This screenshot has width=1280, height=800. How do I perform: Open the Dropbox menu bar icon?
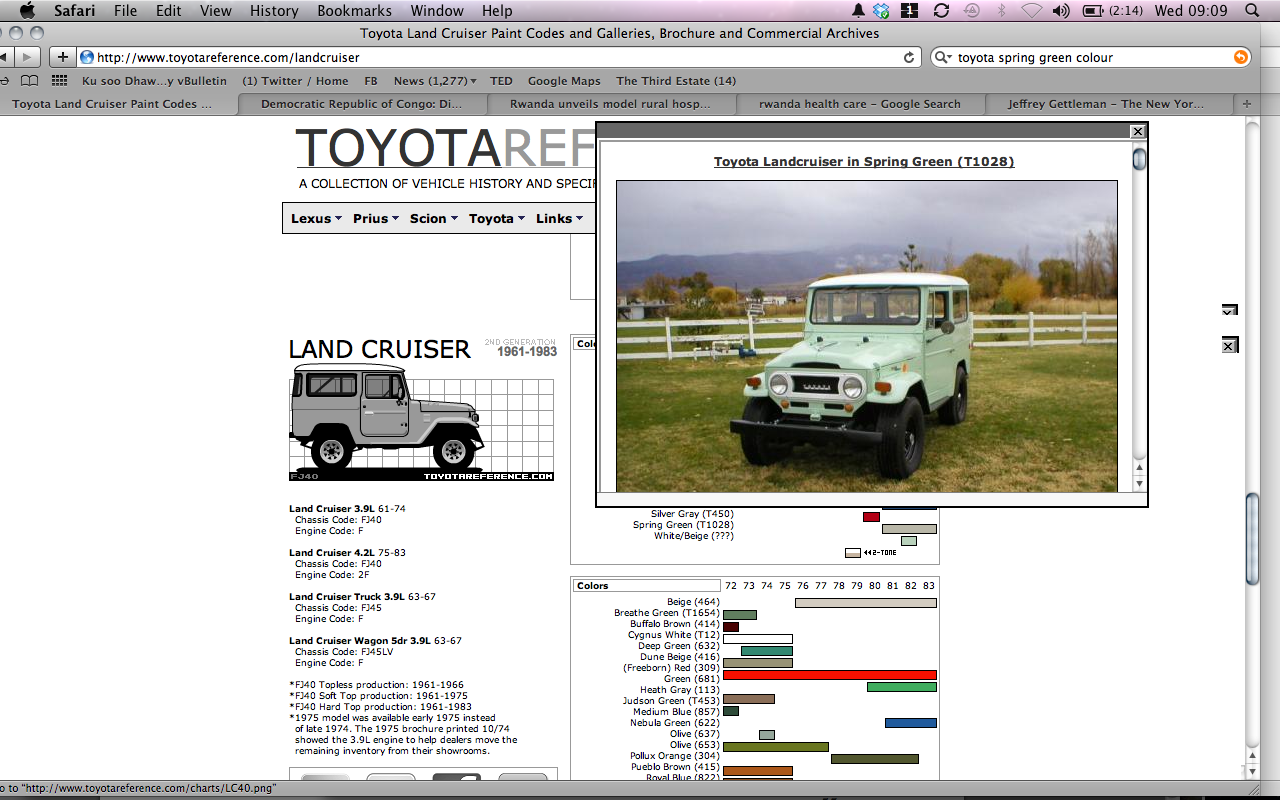click(x=881, y=10)
